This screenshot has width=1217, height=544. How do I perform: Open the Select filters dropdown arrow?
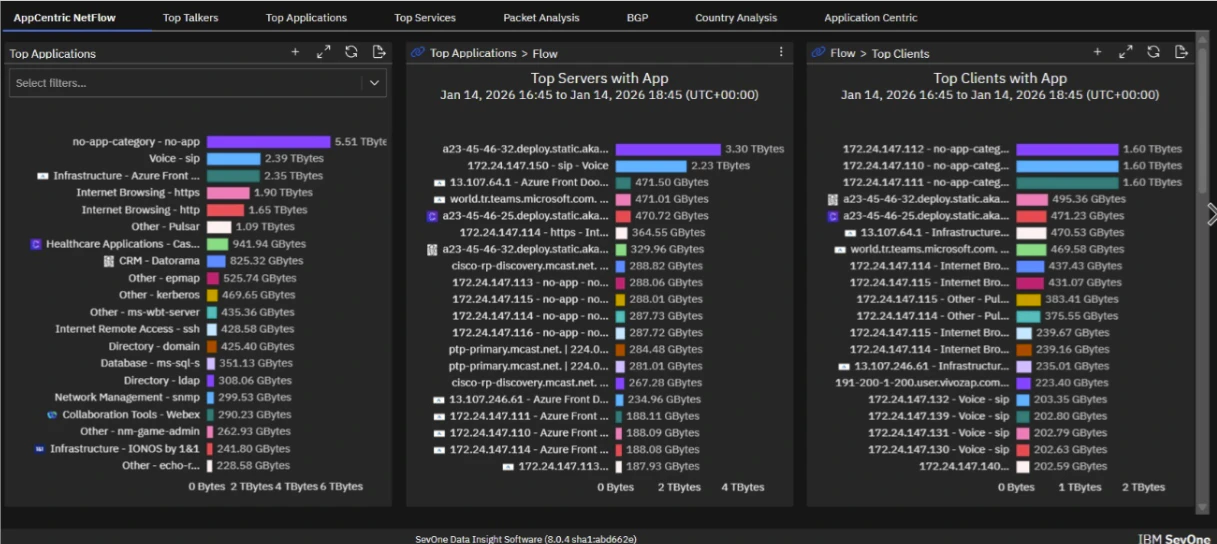point(374,83)
